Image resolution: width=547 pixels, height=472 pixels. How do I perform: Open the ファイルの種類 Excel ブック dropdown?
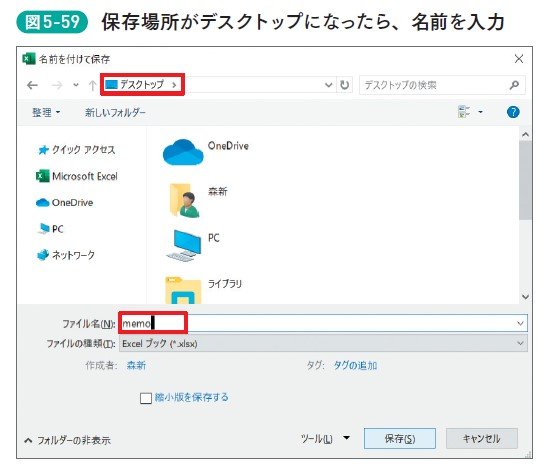point(323,343)
